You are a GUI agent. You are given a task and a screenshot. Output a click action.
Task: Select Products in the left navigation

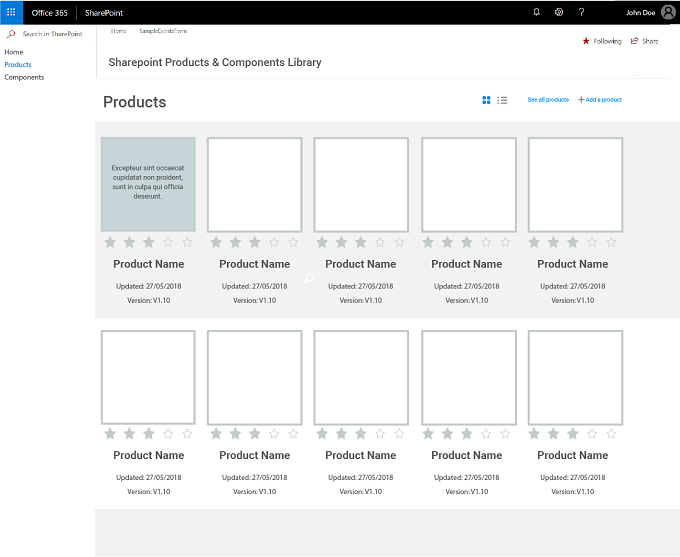click(18, 65)
